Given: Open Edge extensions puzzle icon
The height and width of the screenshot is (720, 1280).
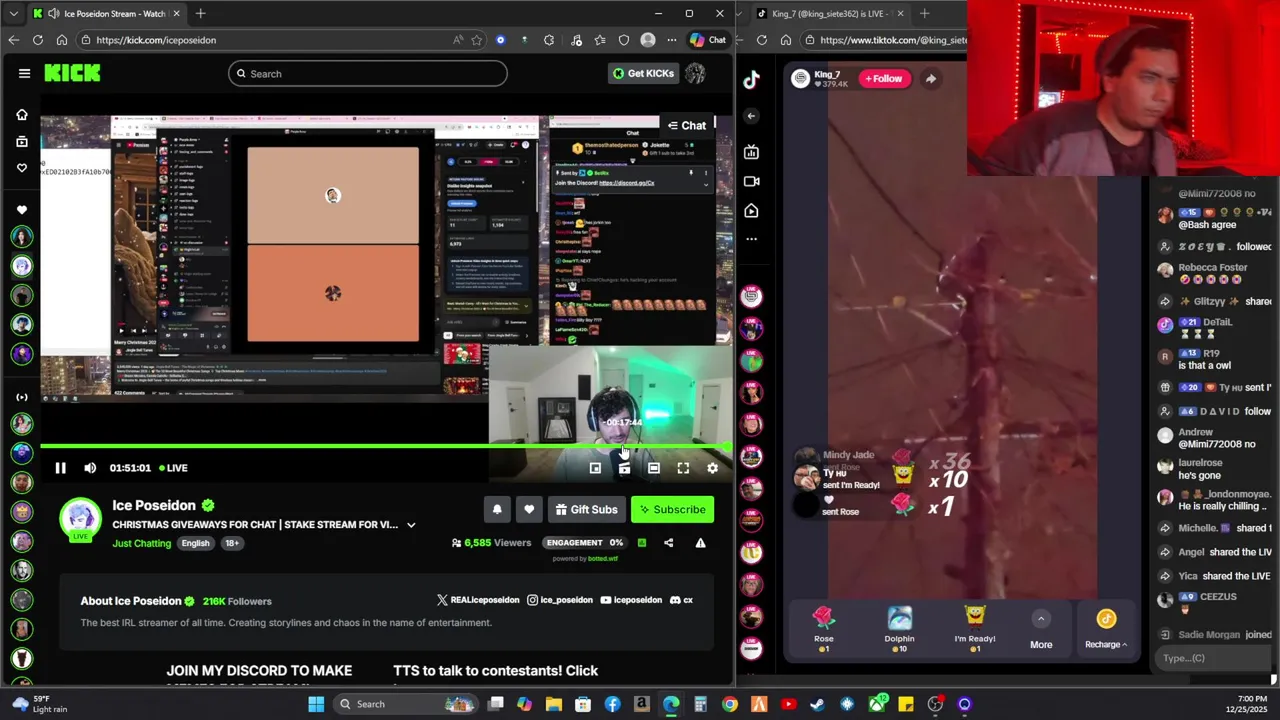Looking at the screenshot, I should click(549, 40).
